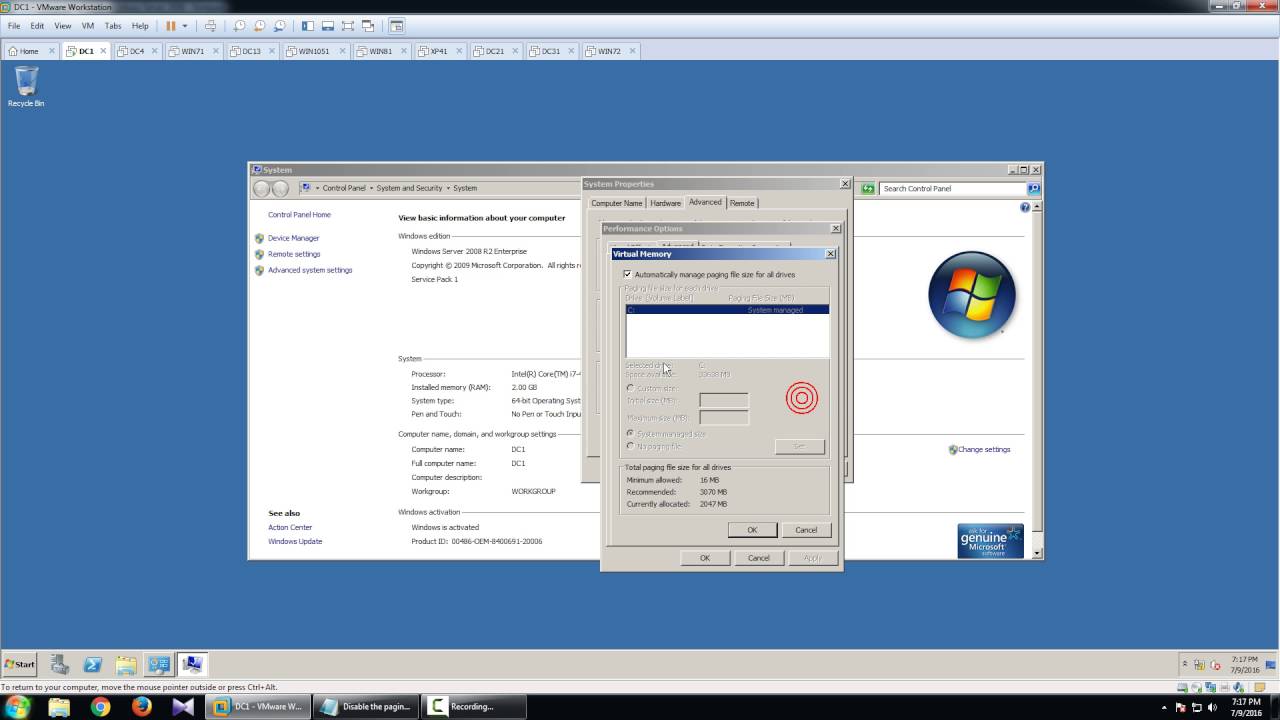Enter full screen mode via toolbar icon
Screen dimensions: 1280x720
(x=348, y=26)
